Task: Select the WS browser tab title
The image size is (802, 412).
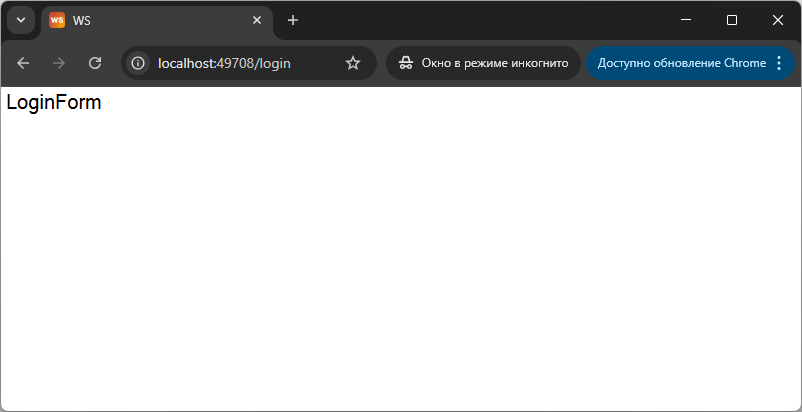Action: click(83, 21)
